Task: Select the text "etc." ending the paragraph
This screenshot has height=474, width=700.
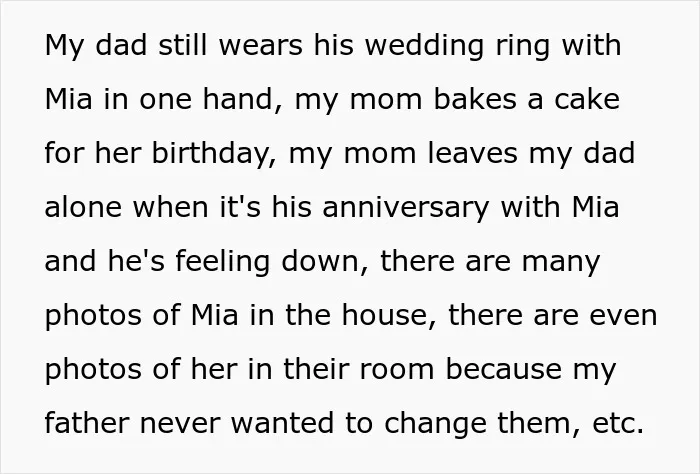Action: [618, 424]
